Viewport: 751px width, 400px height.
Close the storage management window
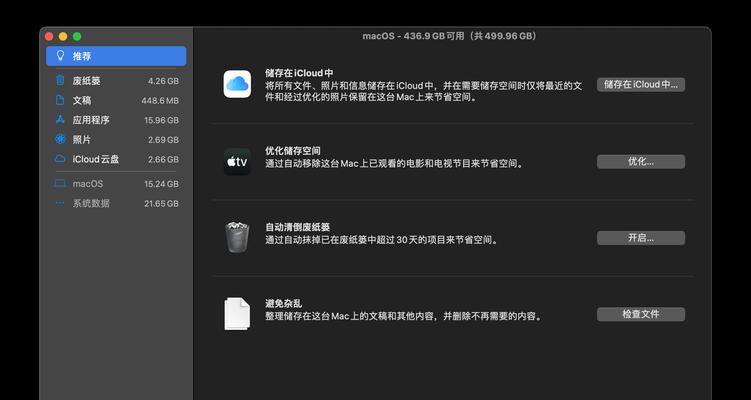pyautogui.click(x=49, y=36)
